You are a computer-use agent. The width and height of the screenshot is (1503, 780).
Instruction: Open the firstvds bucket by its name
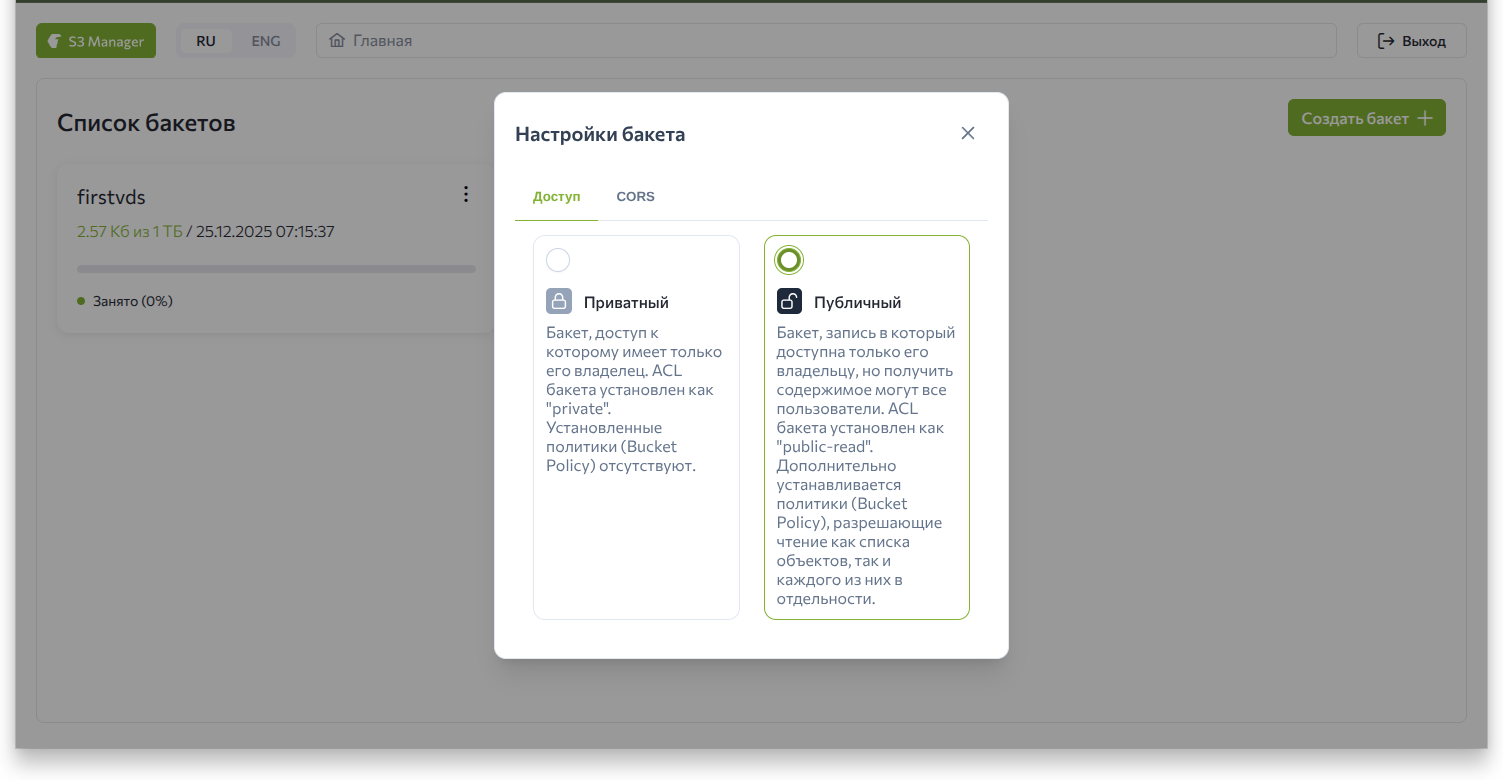pyautogui.click(x=111, y=197)
